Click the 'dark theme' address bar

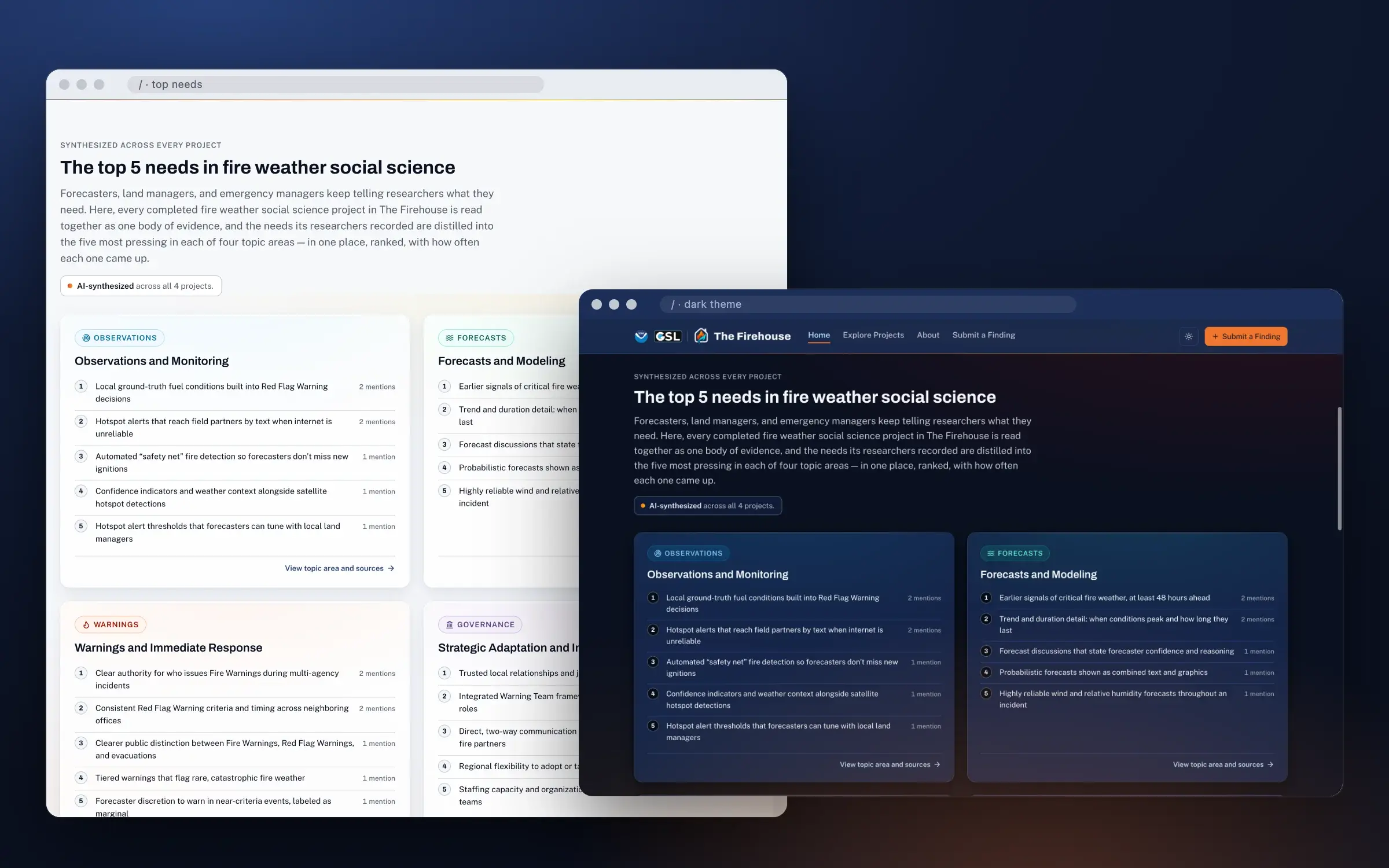[868, 304]
